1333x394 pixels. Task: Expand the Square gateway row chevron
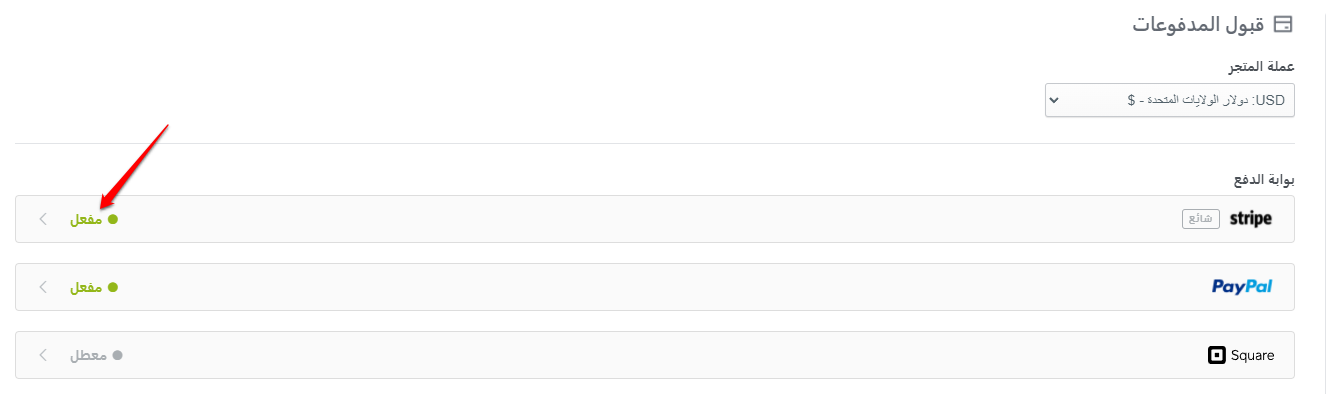42,355
